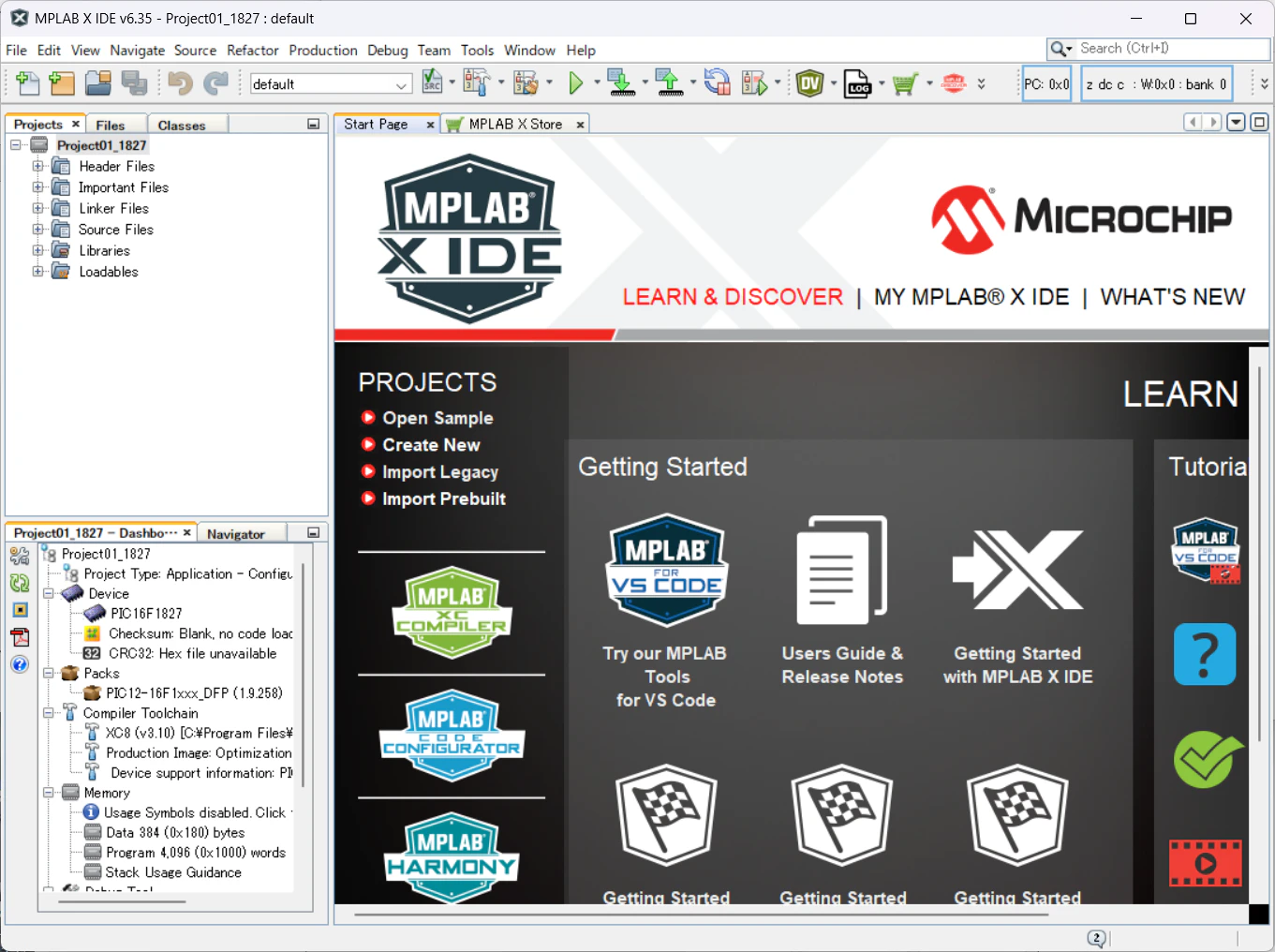This screenshot has height=952, width=1275.
Task: Click the notifications icon in status bar
Action: [1097, 938]
